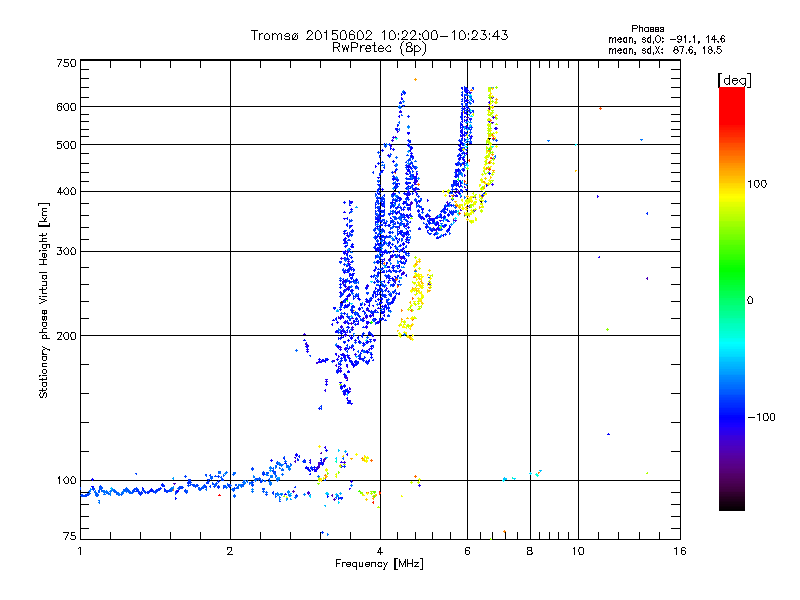Click the plot title "Tromsø 20150602 10:22:00-10:23:43"

pyautogui.click(x=379, y=35)
